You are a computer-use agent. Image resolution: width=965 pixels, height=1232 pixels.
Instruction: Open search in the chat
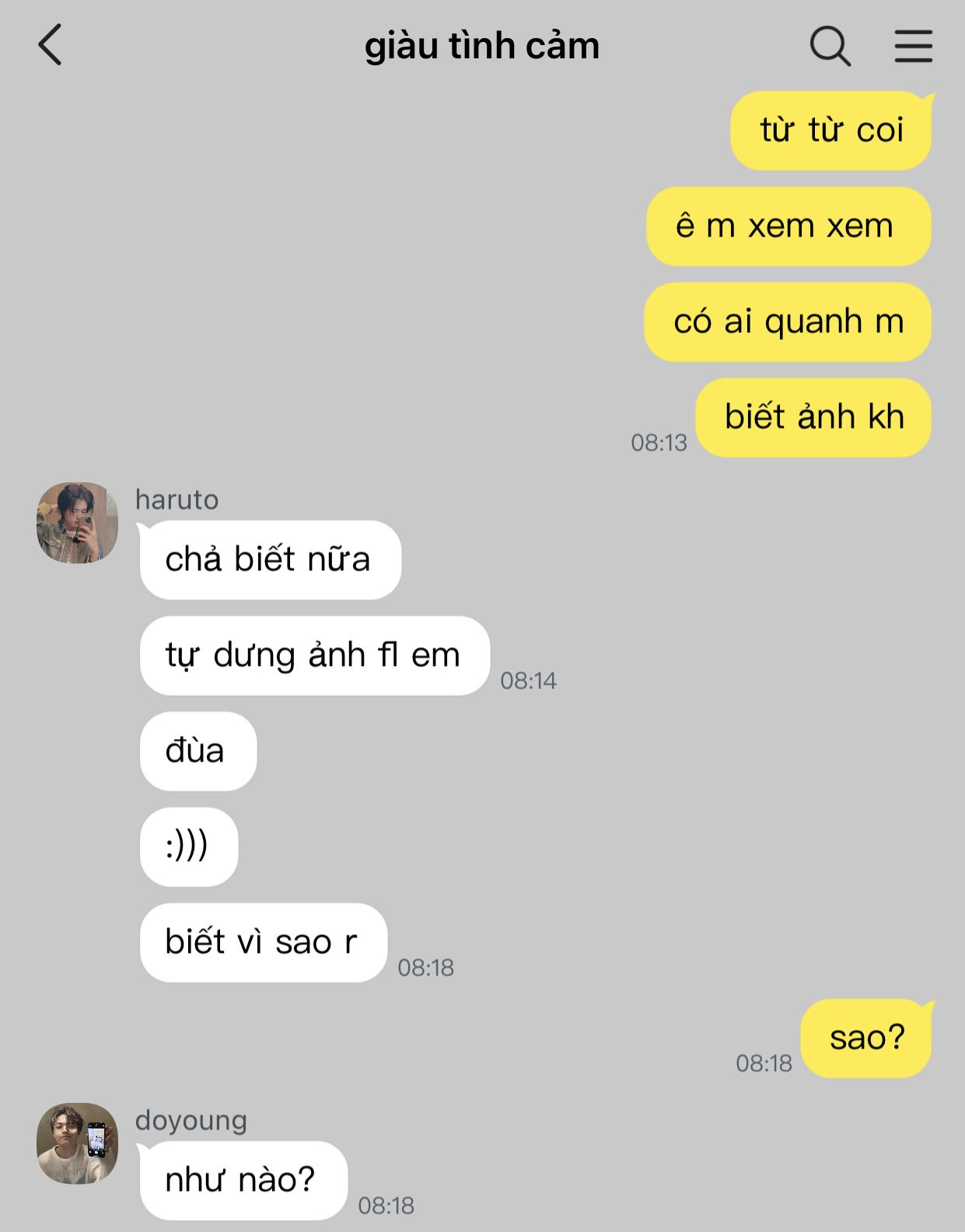830,46
